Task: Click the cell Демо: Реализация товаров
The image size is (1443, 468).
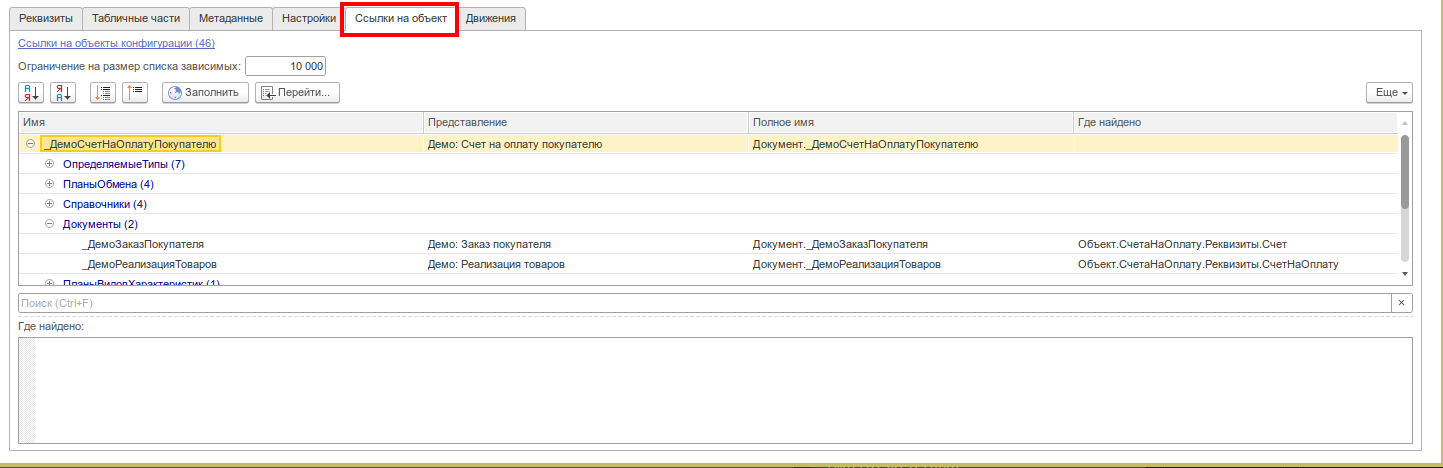Action: coord(586,264)
